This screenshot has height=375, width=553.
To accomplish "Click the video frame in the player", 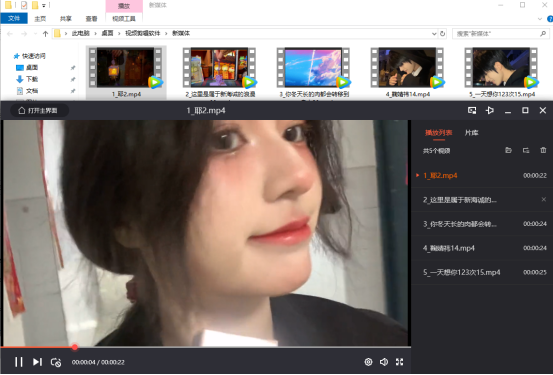I will pyautogui.click(x=207, y=233).
